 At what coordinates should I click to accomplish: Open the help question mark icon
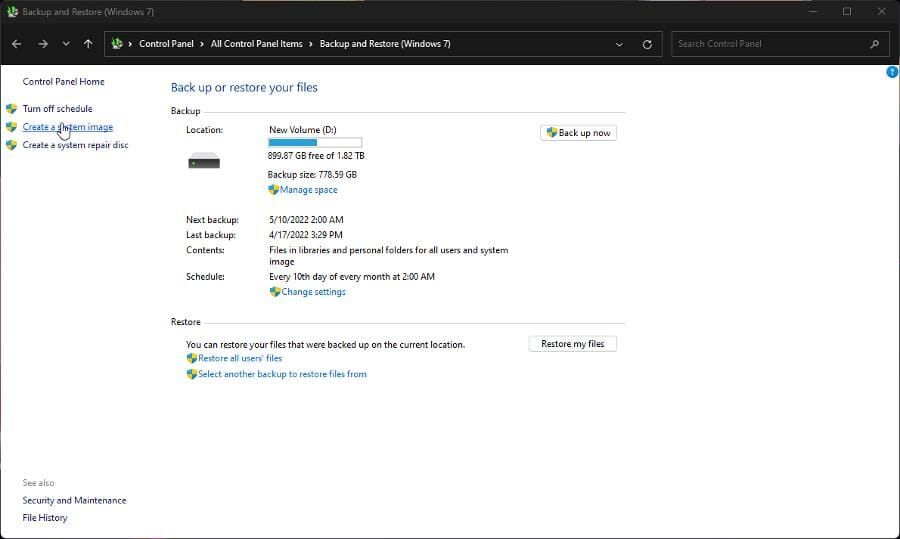(x=893, y=72)
